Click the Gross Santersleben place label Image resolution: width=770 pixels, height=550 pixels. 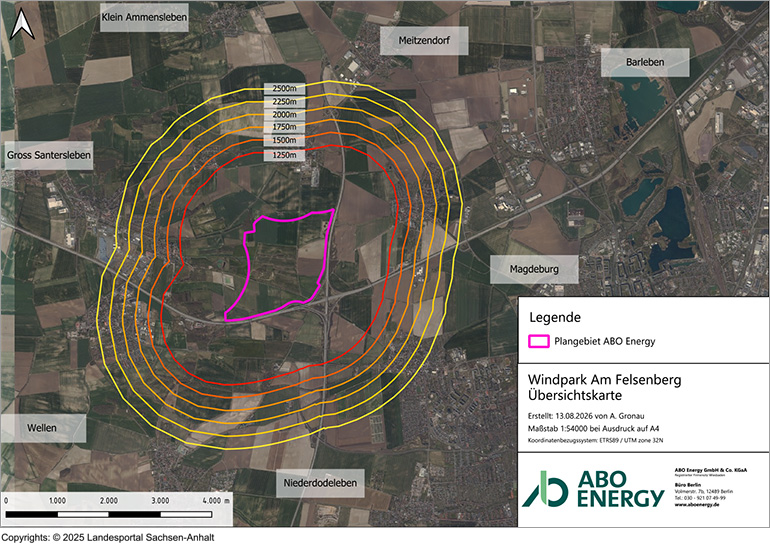[49, 155]
